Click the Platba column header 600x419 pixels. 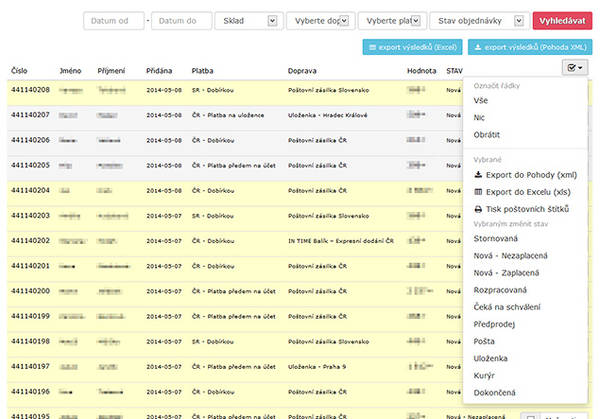202,71
